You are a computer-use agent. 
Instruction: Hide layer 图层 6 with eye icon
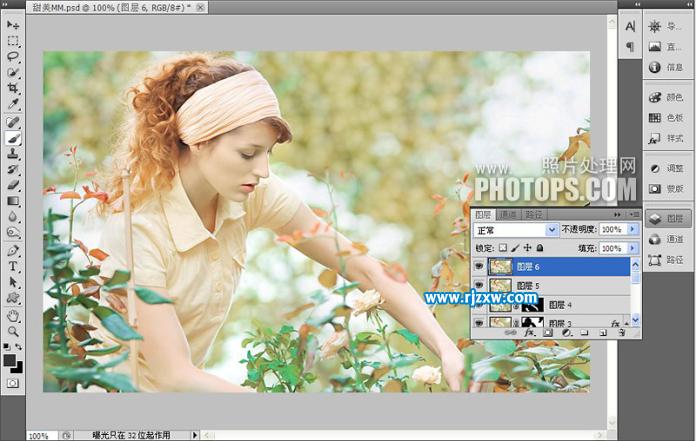pyautogui.click(x=479, y=267)
